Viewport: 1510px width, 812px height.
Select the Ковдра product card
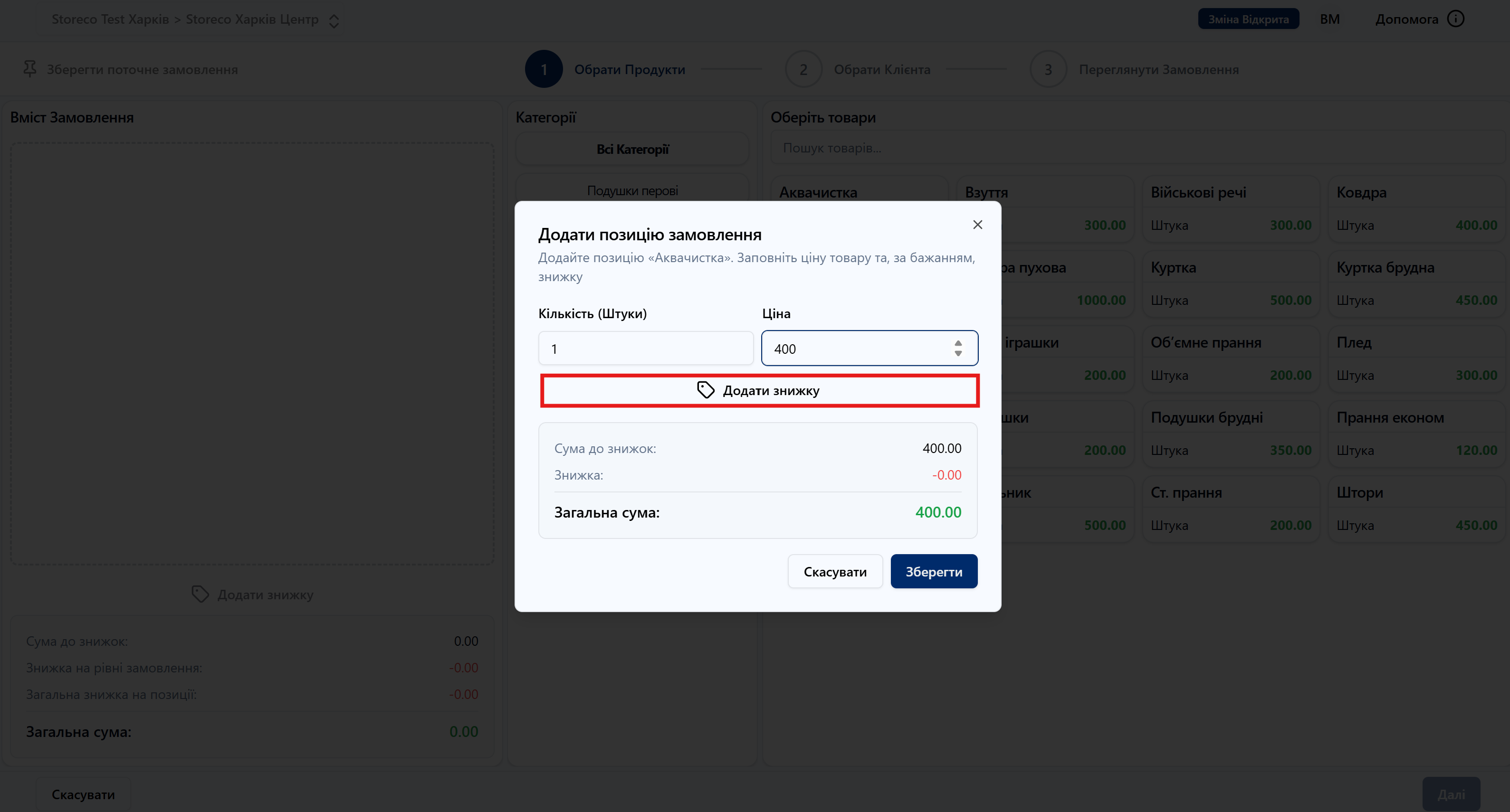[x=1416, y=208]
